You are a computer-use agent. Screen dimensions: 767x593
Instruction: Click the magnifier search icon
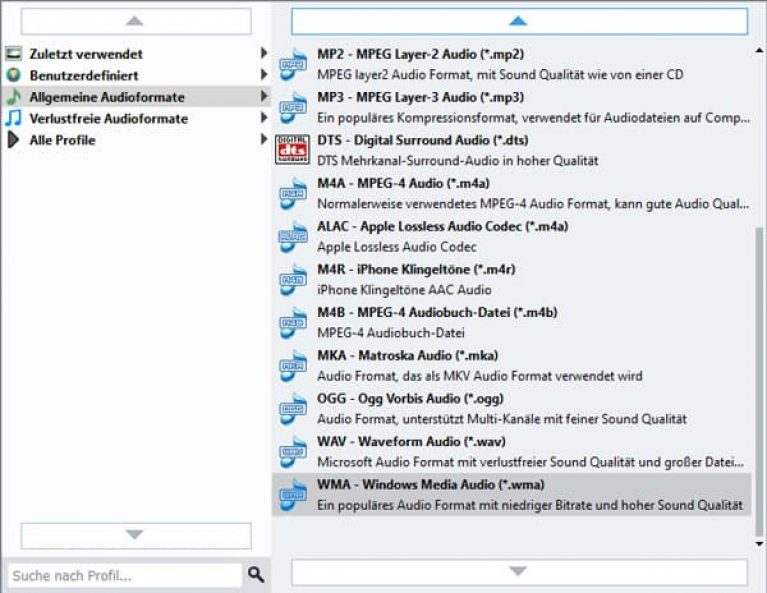click(x=257, y=575)
